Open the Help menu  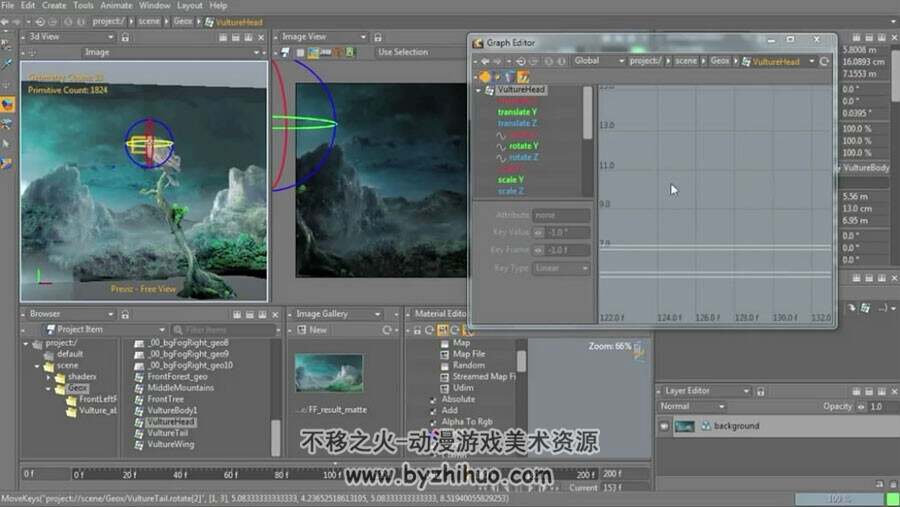(x=218, y=5)
